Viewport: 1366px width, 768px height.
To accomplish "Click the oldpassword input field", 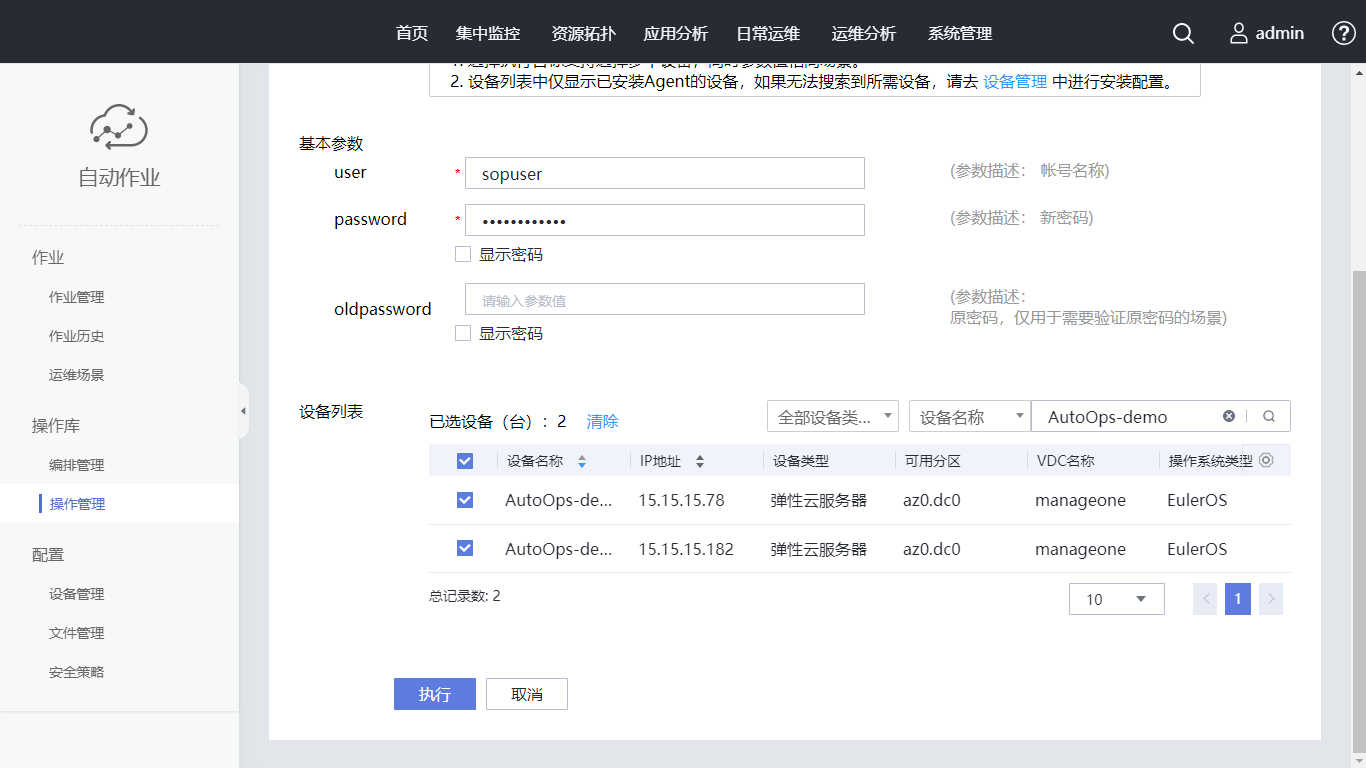I will click(x=664, y=299).
